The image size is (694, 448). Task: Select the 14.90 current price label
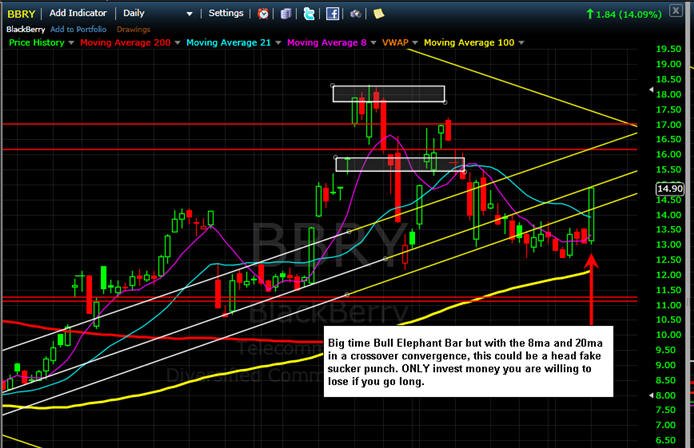point(670,189)
